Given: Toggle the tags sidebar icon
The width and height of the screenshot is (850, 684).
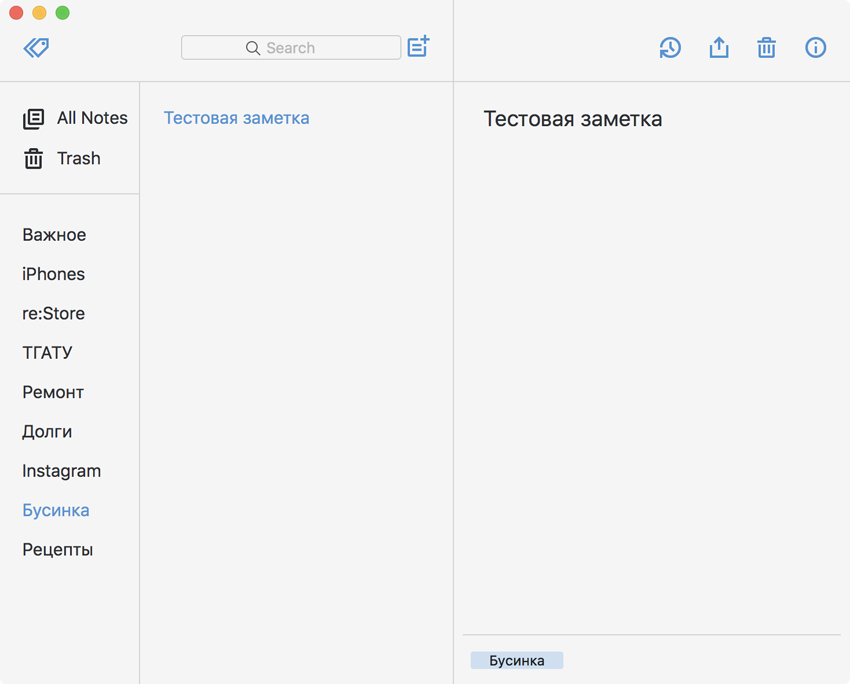Looking at the screenshot, I should tap(36, 47).
